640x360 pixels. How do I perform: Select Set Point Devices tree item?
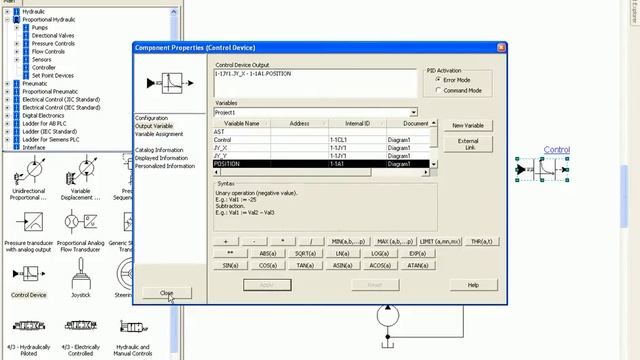click(53, 76)
